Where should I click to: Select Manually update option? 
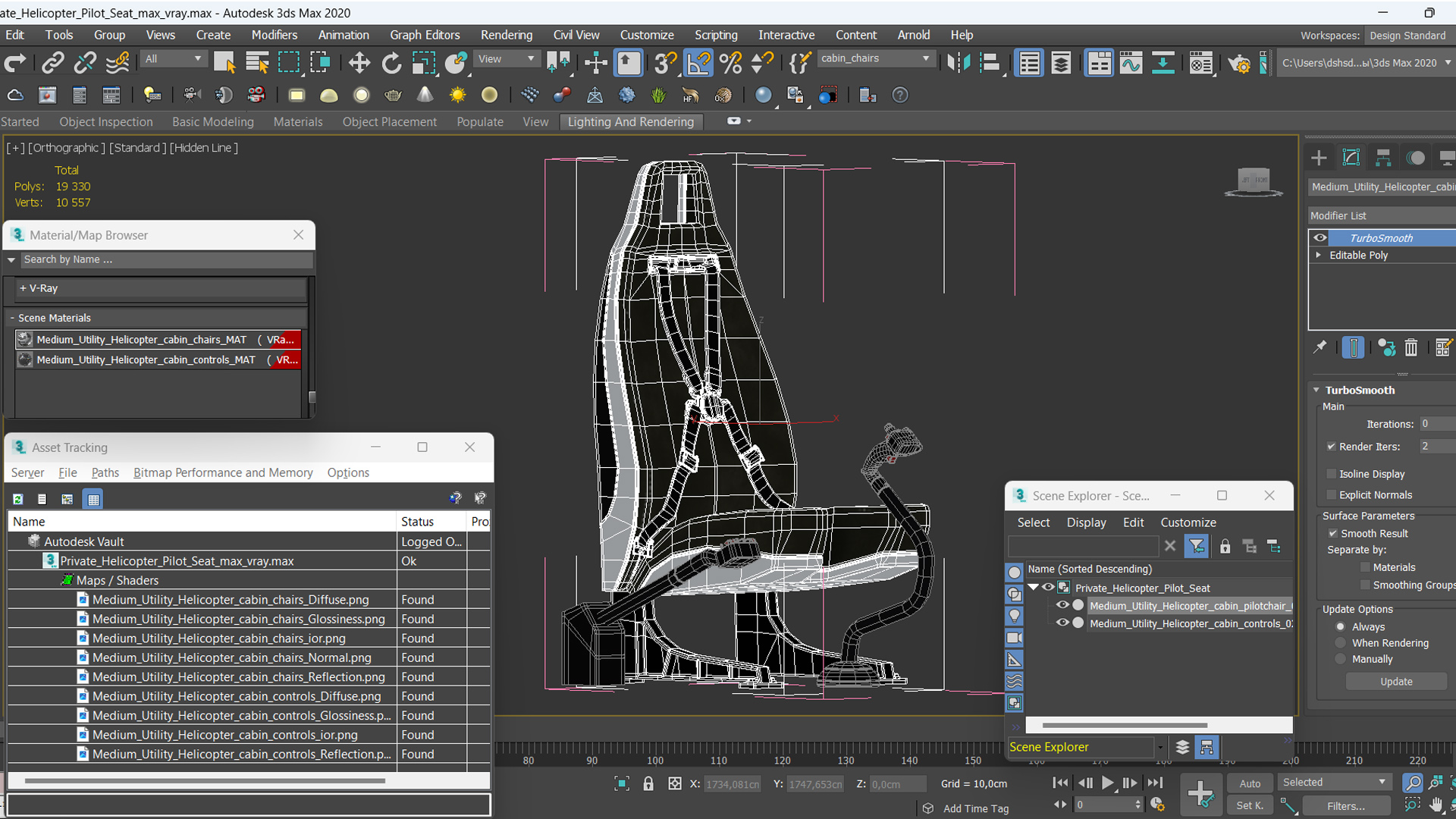(1340, 660)
